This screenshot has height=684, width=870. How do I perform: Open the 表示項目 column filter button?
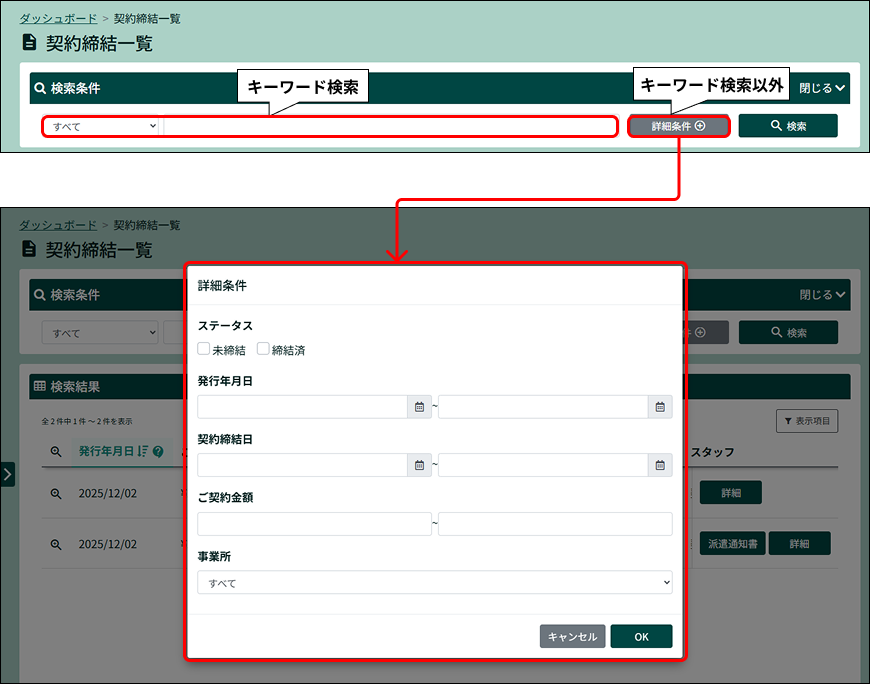coord(807,421)
